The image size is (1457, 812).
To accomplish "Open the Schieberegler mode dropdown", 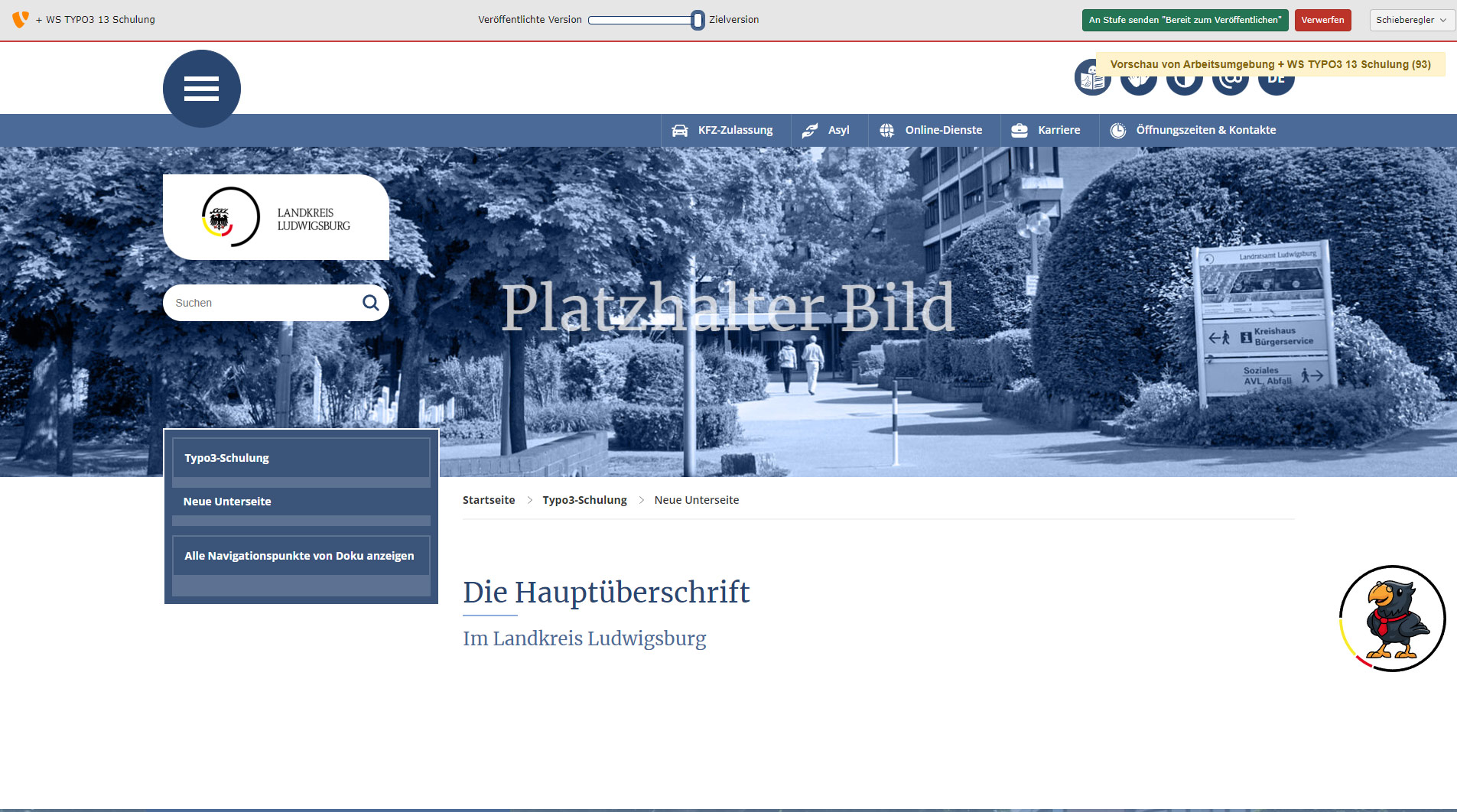I will pos(1410,20).
